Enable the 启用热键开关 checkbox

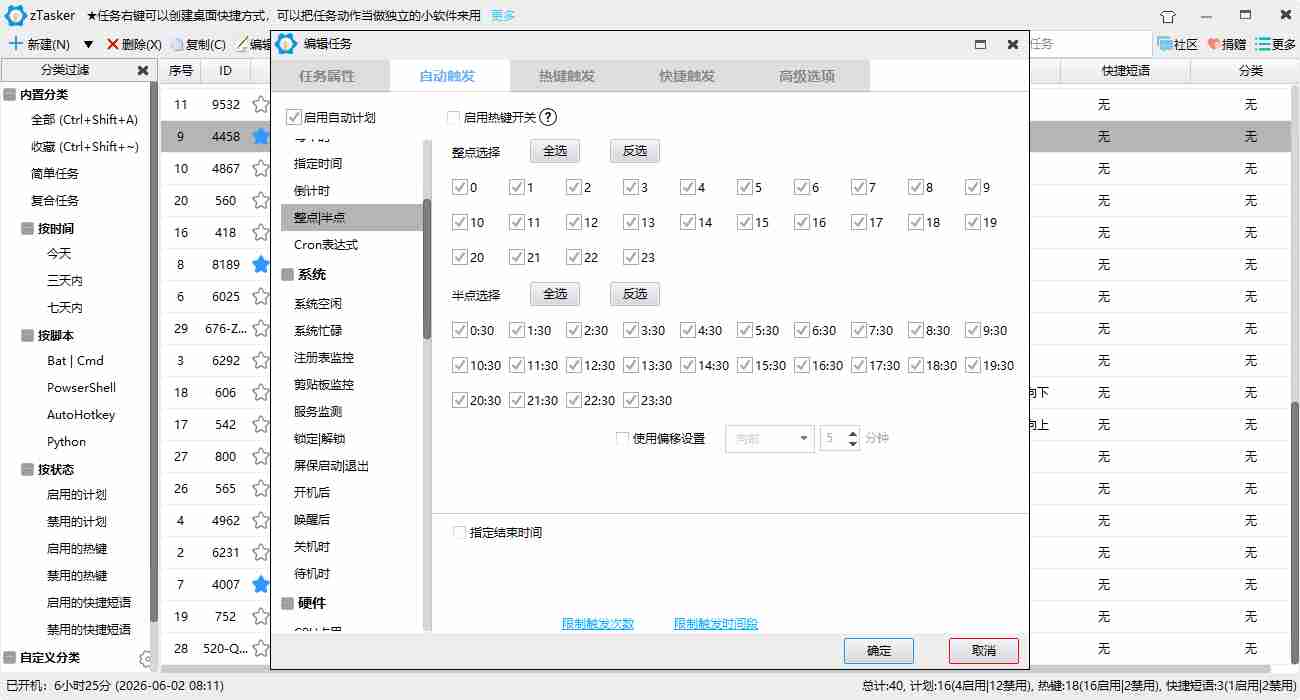[x=454, y=118]
